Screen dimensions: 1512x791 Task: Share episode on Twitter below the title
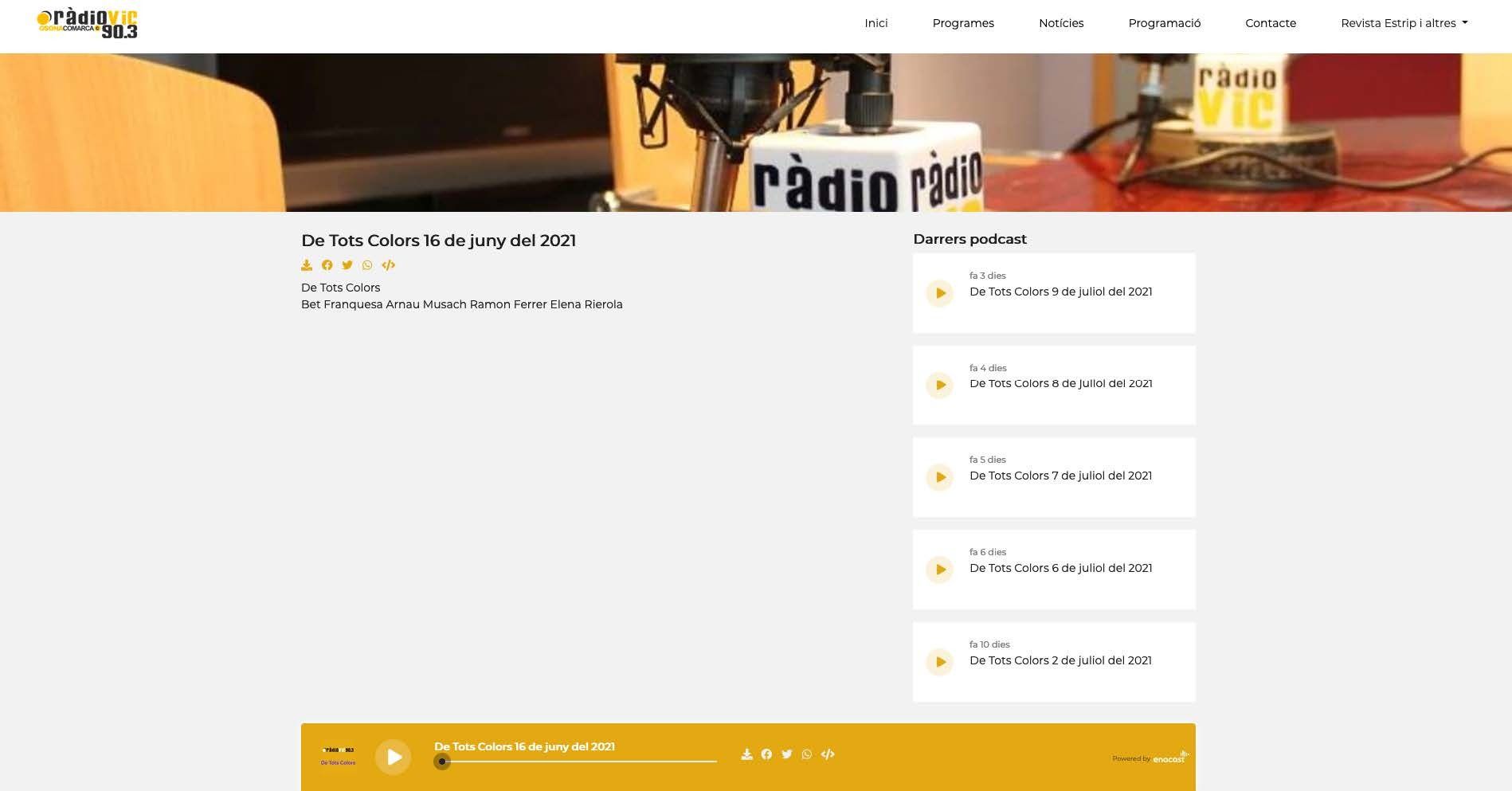pyautogui.click(x=347, y=265)
